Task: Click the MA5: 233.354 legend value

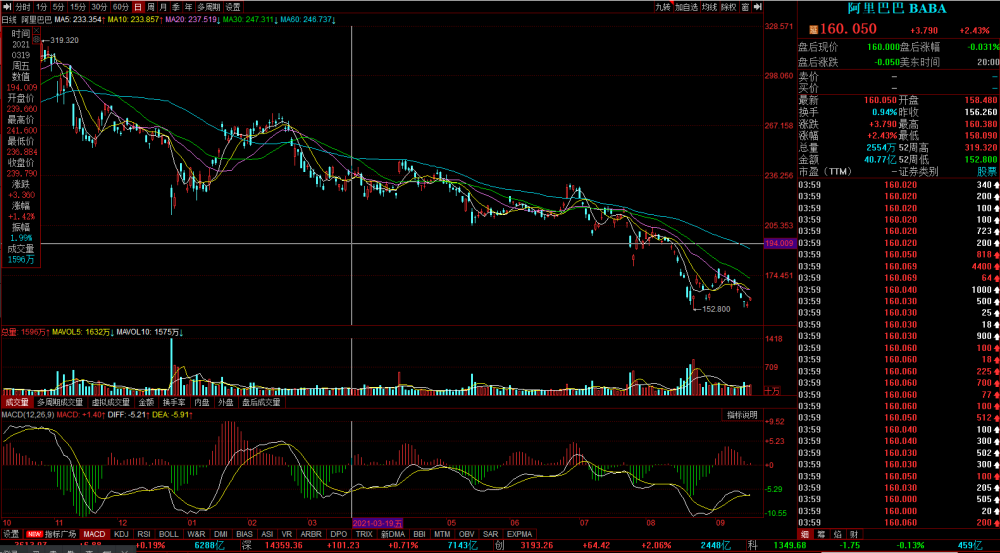Action: pos(78,20)
